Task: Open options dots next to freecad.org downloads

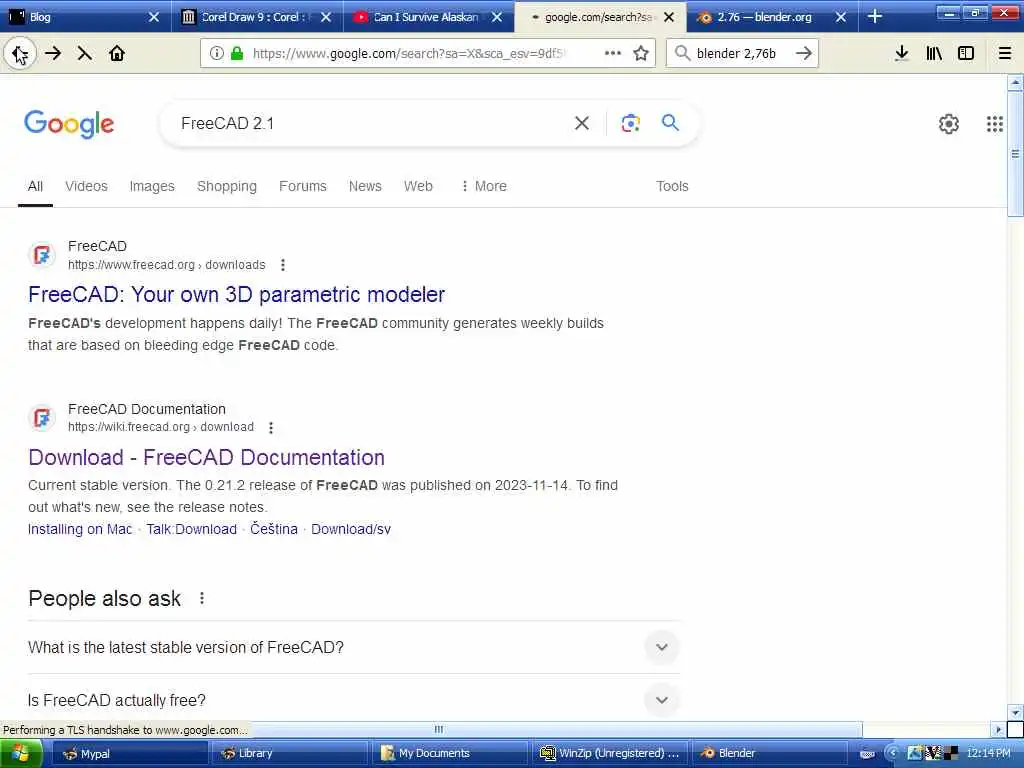Action: (283, 265)
